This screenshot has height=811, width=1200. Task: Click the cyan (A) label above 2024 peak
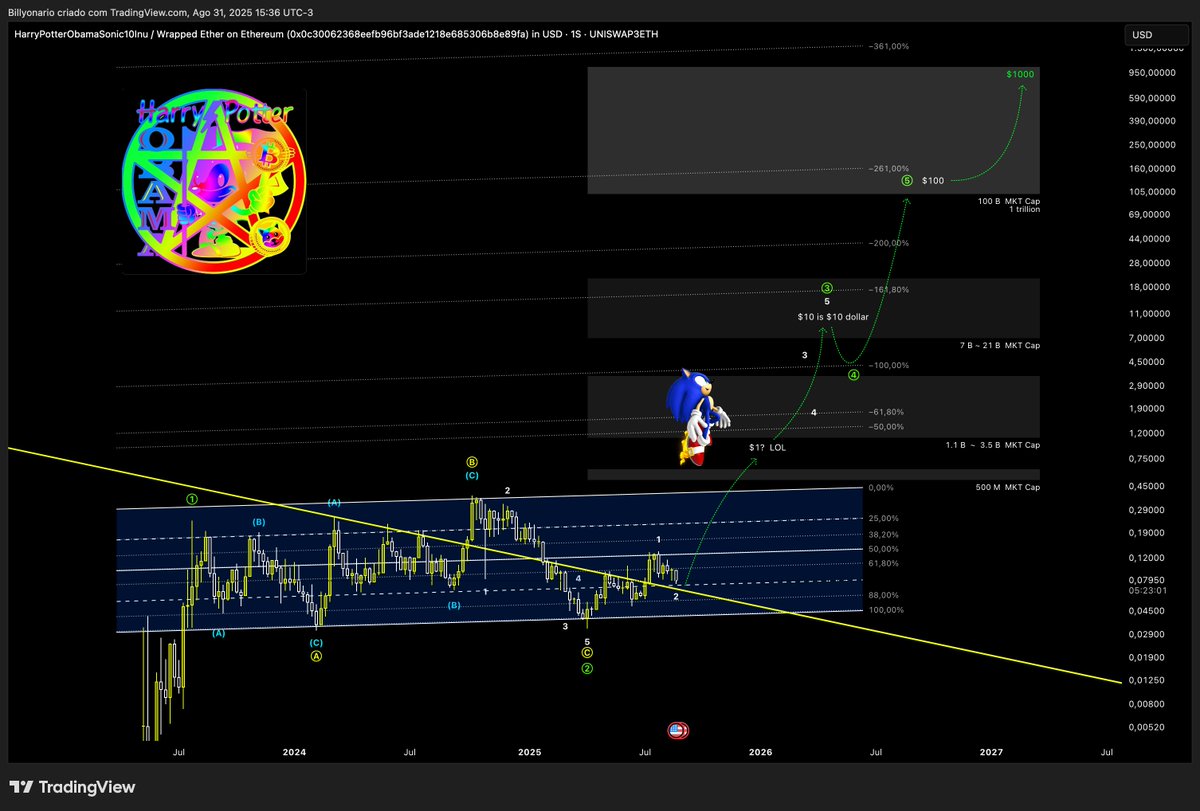coord(334,503)
